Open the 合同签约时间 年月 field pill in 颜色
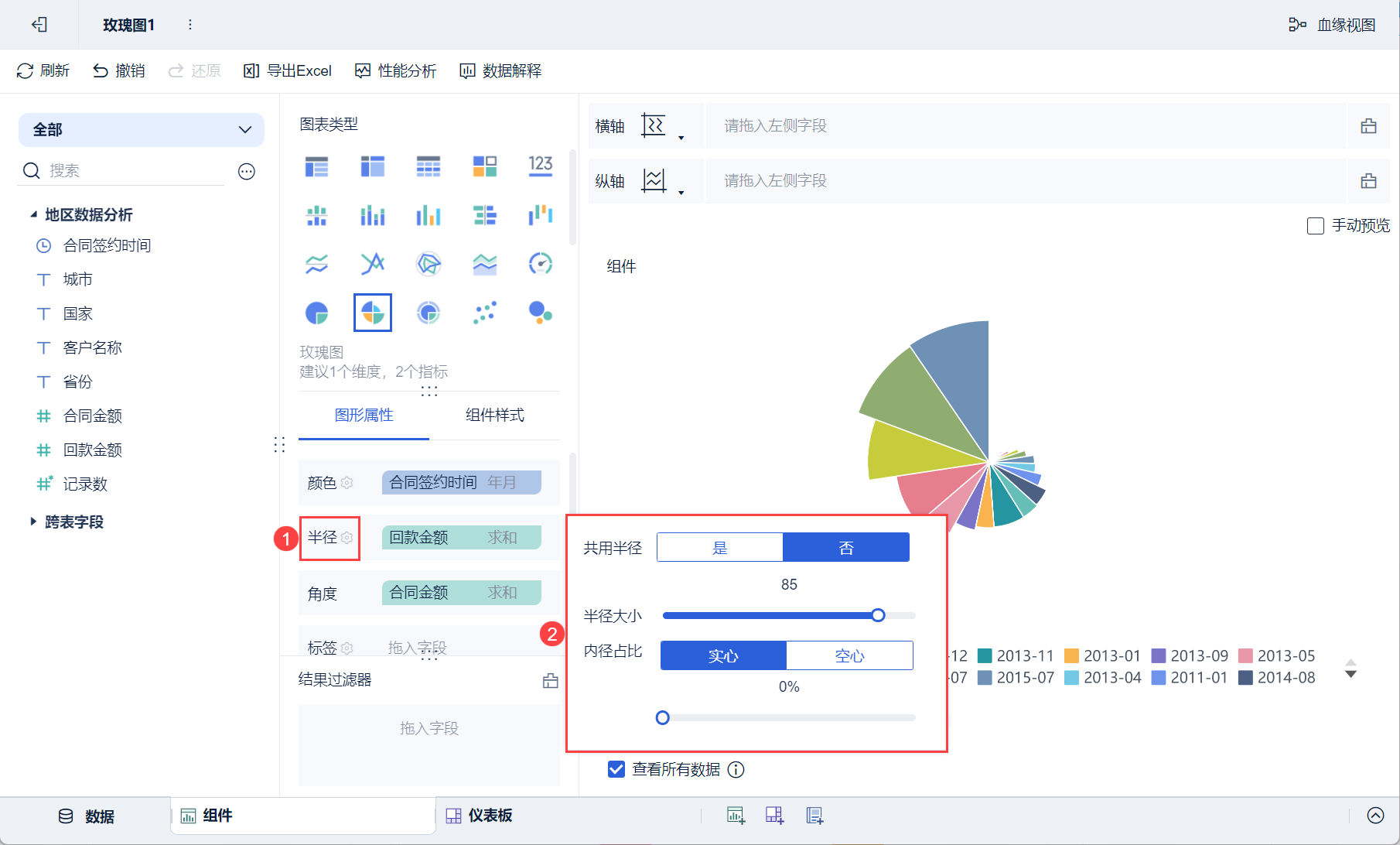Screen dimensions: 1400x845 [462, 482]
